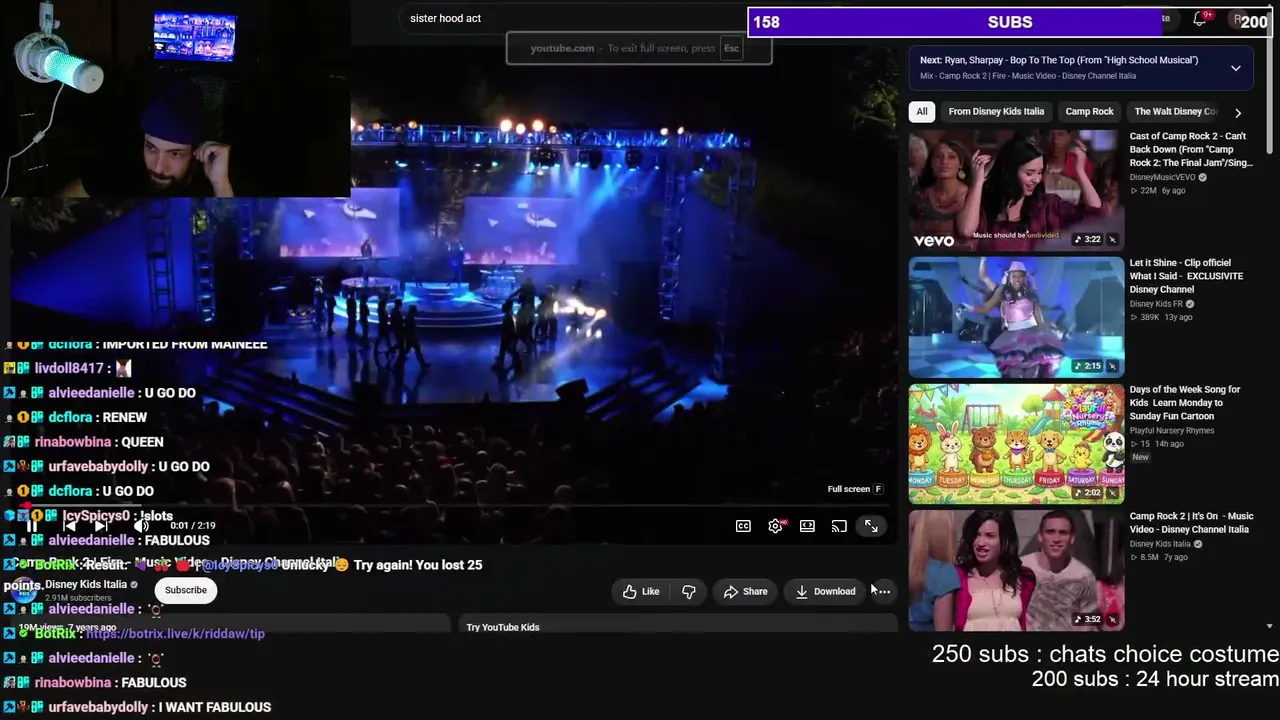Viewport: 1280px width, 720px height.
Task: Open the DisneyMusicVEVO channel name
Action: (1163, 178)
